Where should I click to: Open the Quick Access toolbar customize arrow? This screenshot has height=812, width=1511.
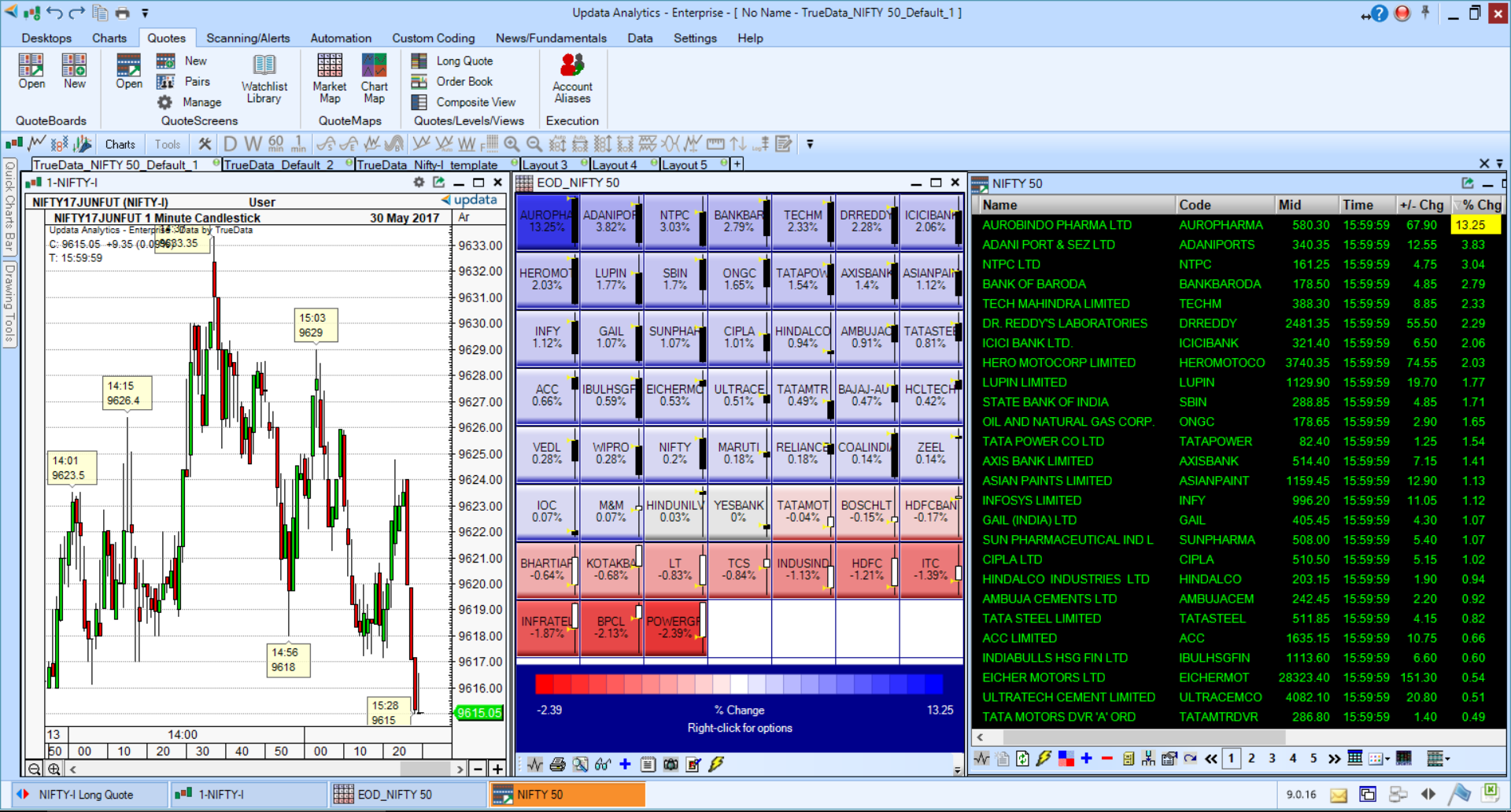coord(145,13)
